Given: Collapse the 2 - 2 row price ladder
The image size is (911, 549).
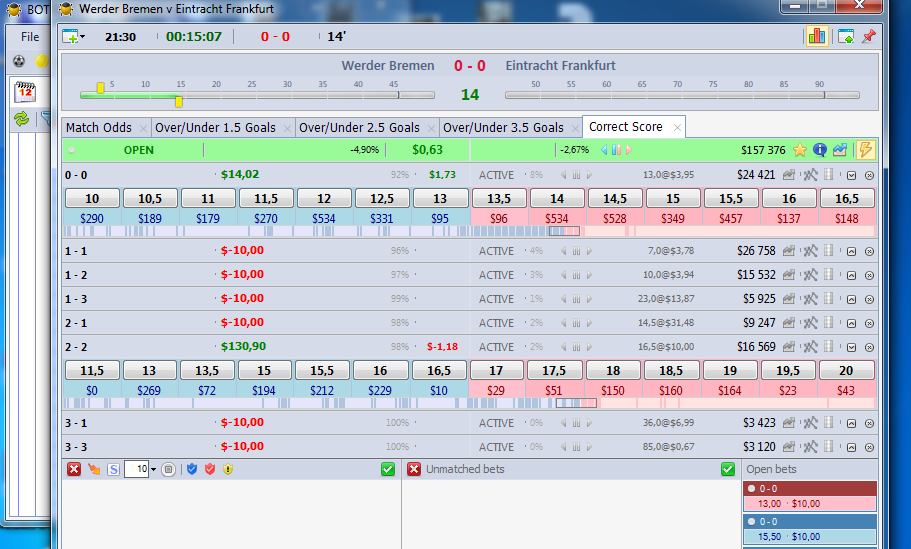Looking at the screenshot, I should click(851, 347).
